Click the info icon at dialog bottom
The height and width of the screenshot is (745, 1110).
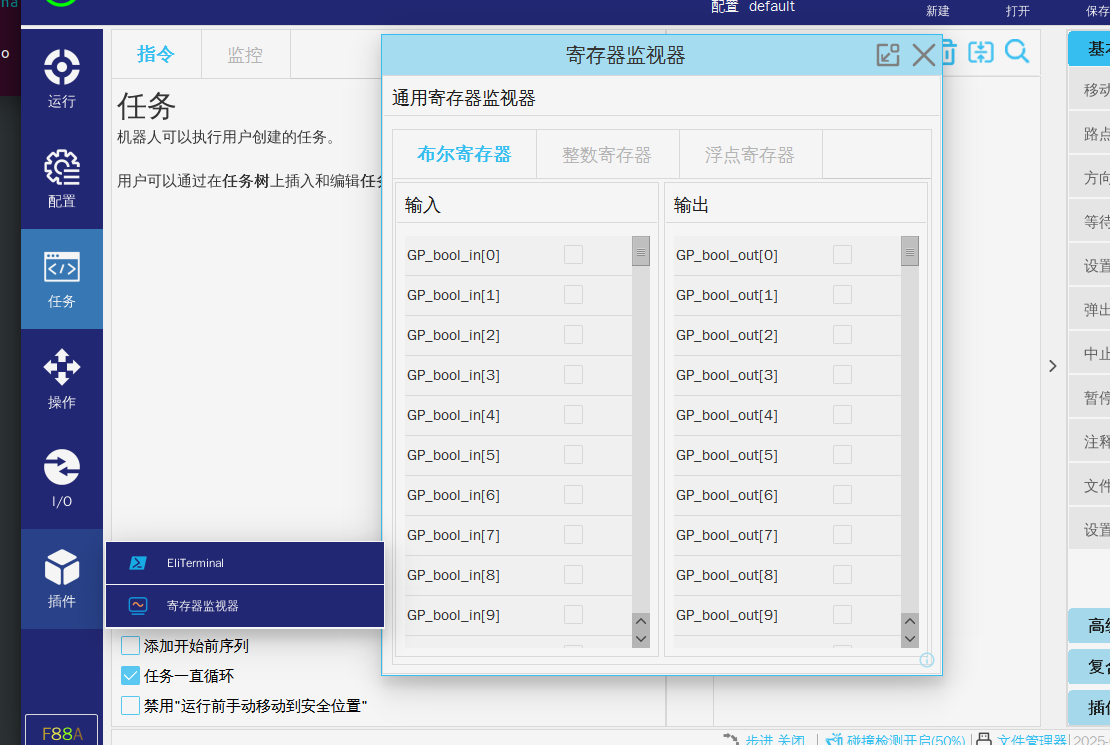926,660
